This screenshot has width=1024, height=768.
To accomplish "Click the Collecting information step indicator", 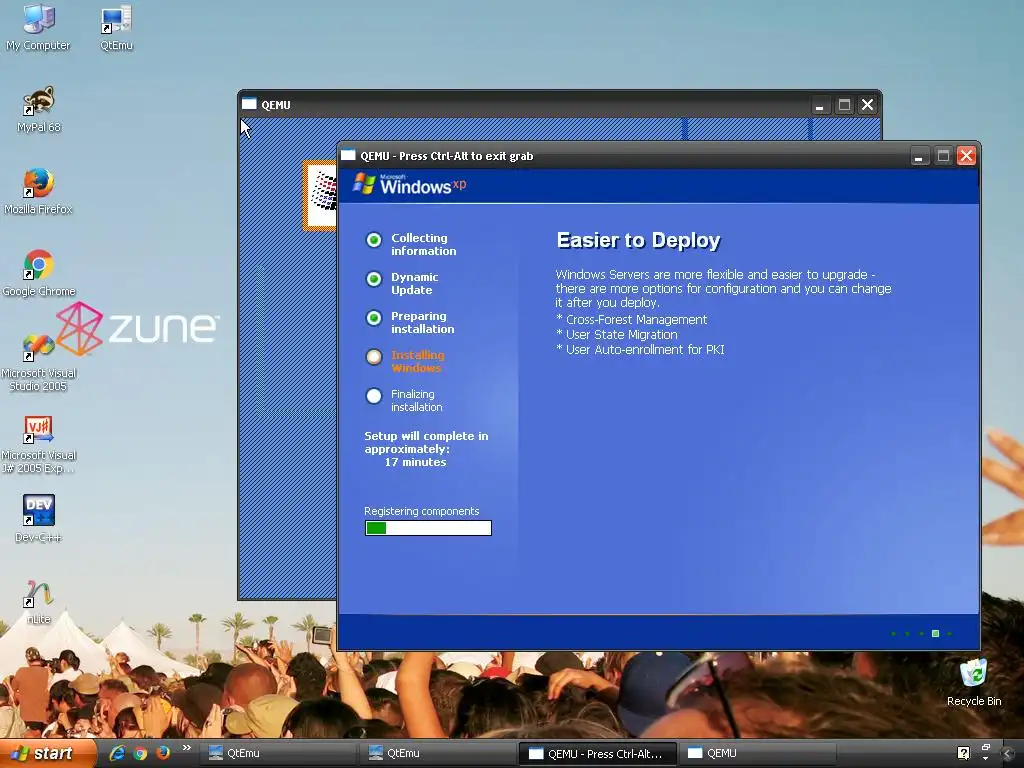I will pyautogui.click(x=374, y=240).
